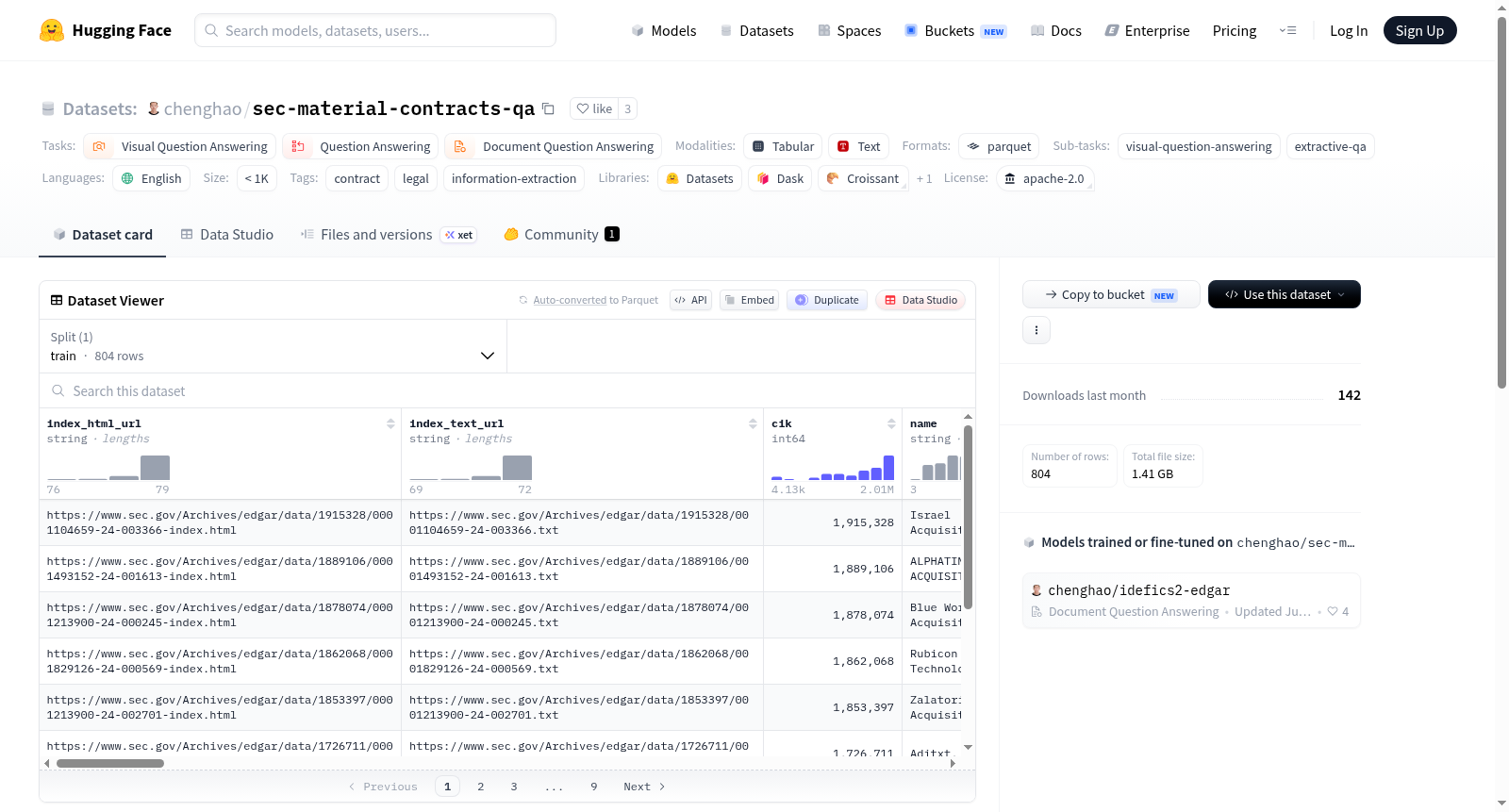The width and height of the screenshot is (1509, 812).
Task: Sort the index_text_url column
Action: pos(753,423)
